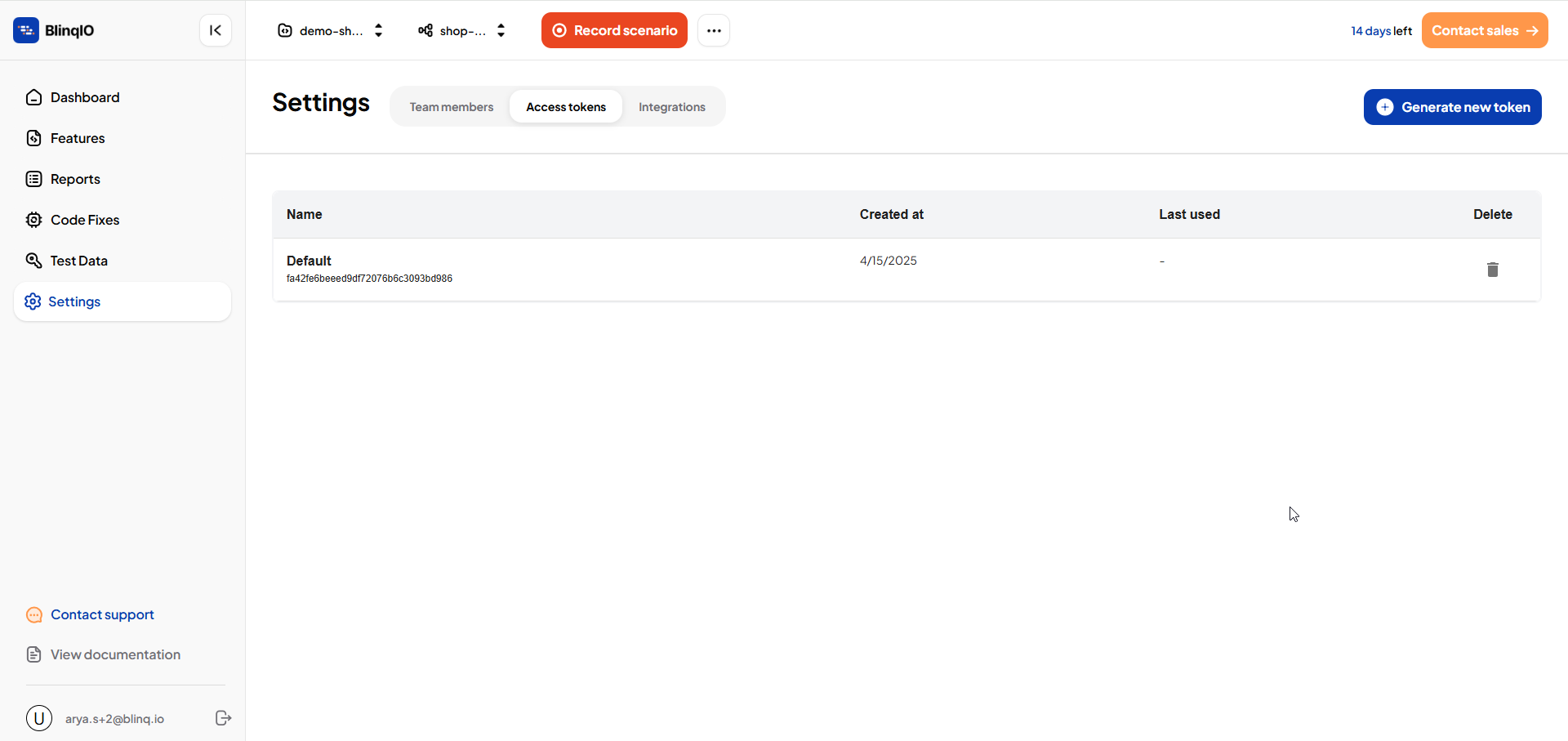The width and height of the screenshot is (1568, 741).
Task: Go to the Features page
Action: [x=78, y=138]
